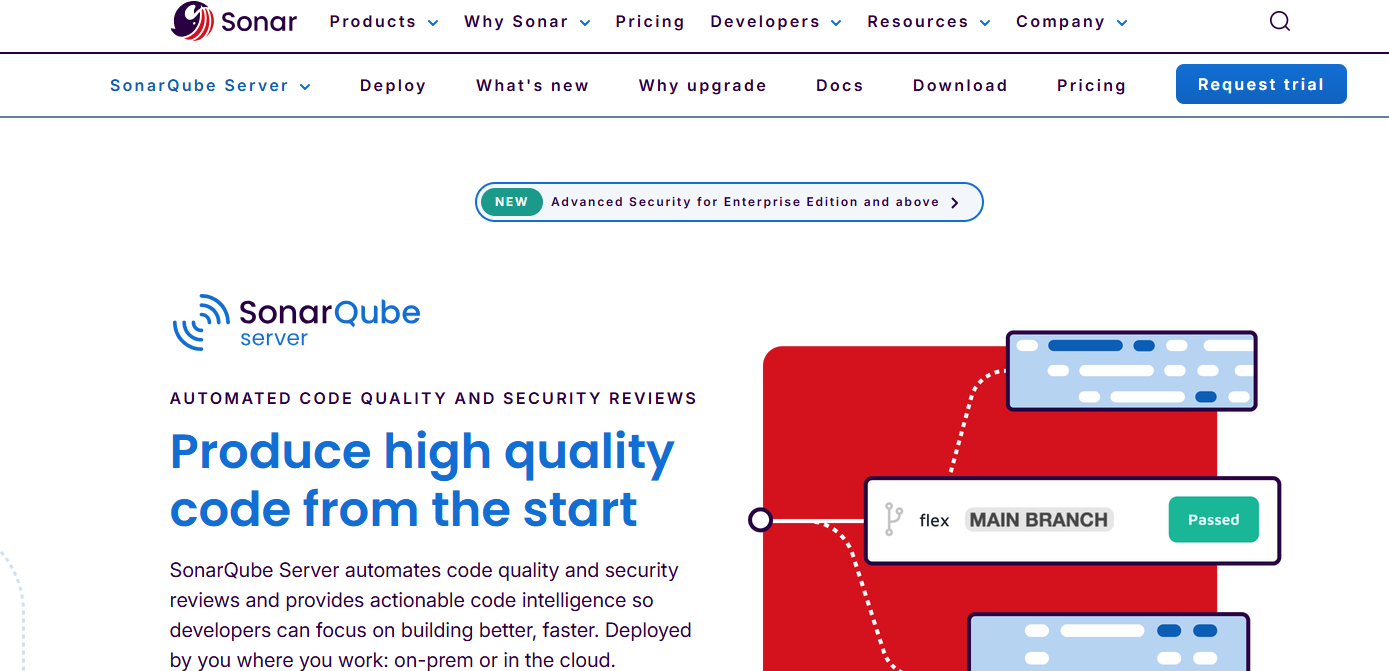Open the Advanced Security for Enterprise Edition announcement
The image size is (1389, 671).
click(729, 202)
